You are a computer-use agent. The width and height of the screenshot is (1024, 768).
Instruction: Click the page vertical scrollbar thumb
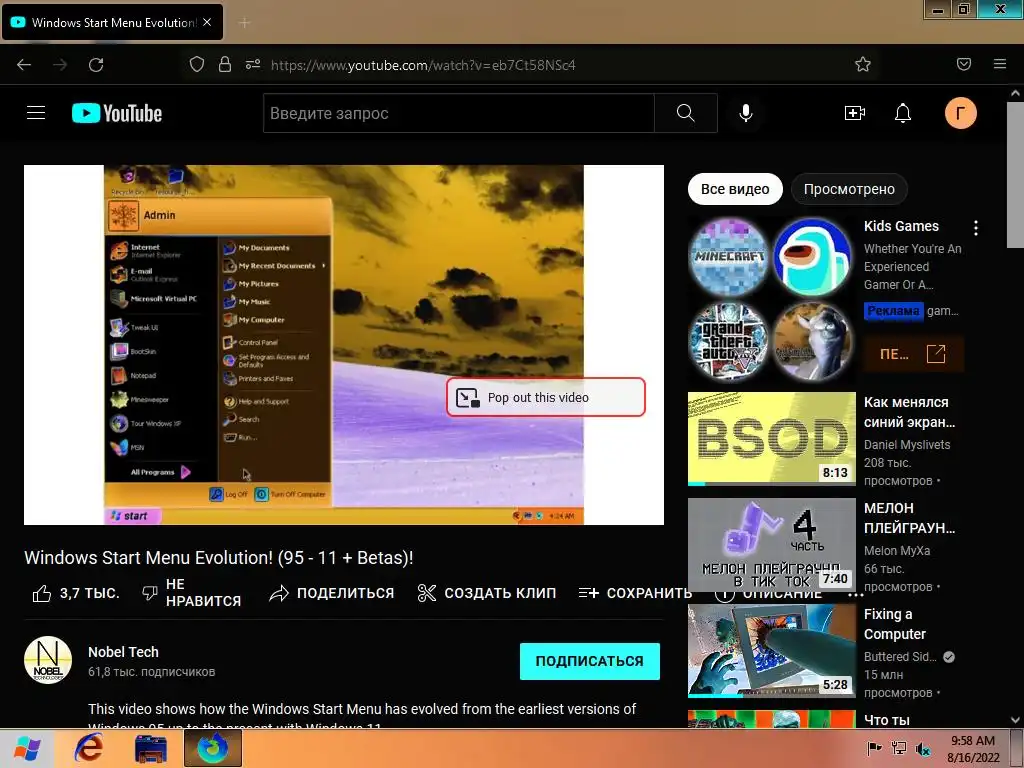[1016, 174]
